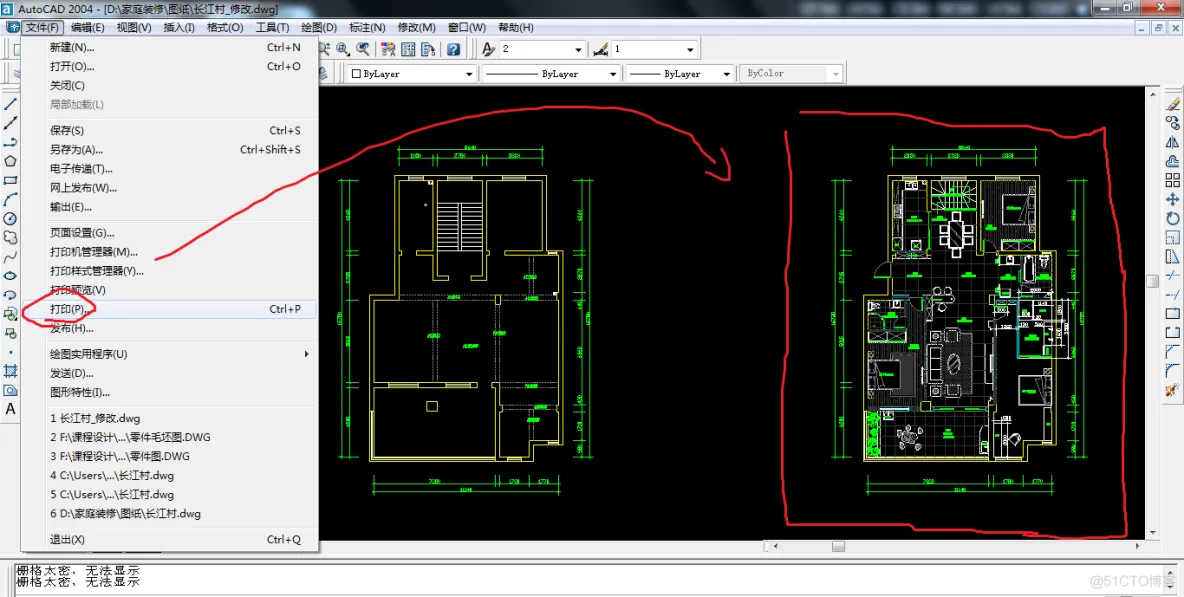Select the Ellipse draw tool
Screen dimensions: 1184x597
click(x=11, y=275)
